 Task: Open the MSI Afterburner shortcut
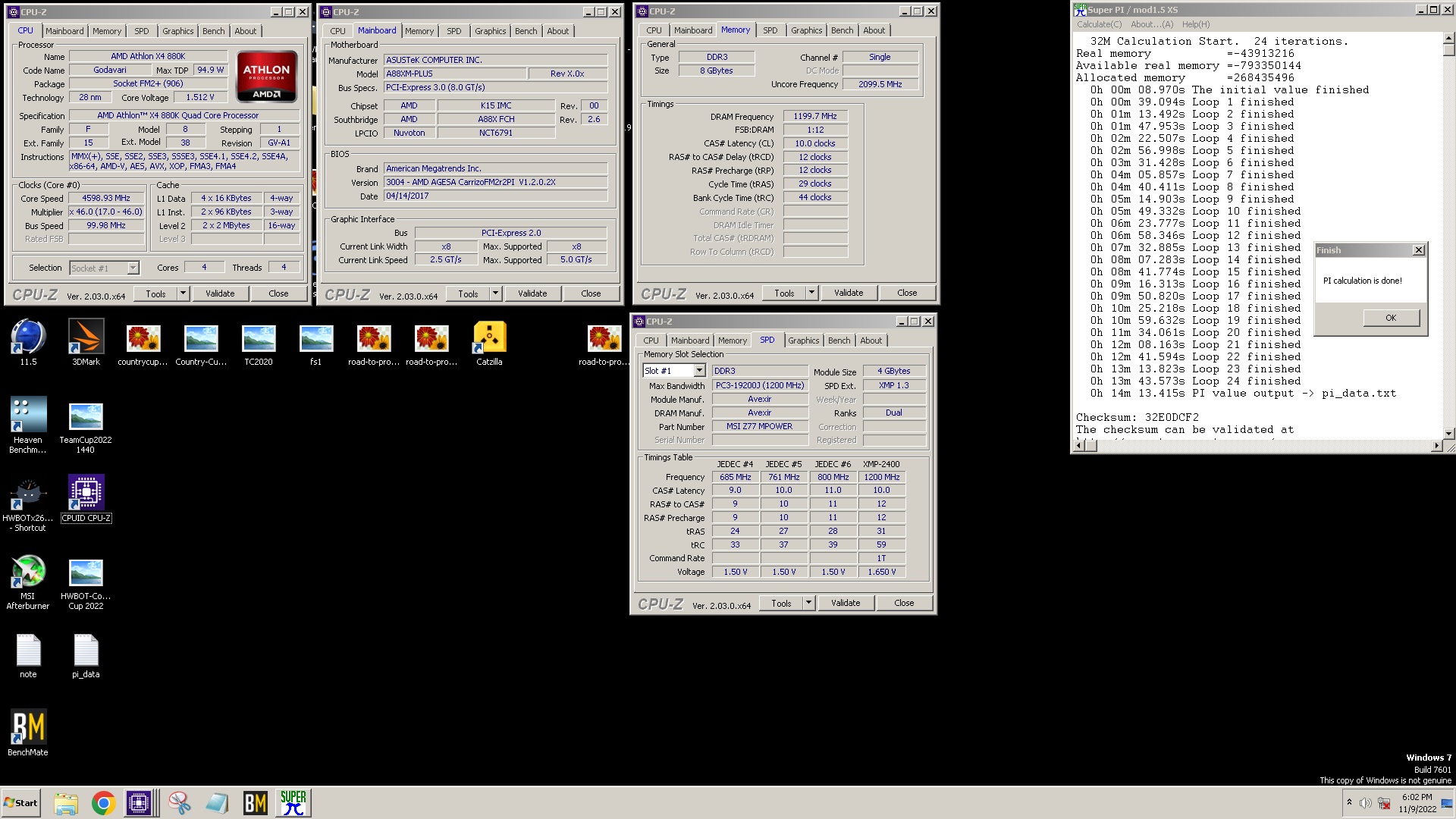(x=28, y=582)
